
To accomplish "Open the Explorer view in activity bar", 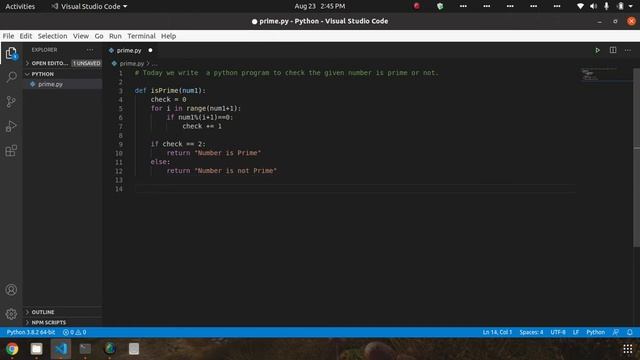I will (11, 53).
